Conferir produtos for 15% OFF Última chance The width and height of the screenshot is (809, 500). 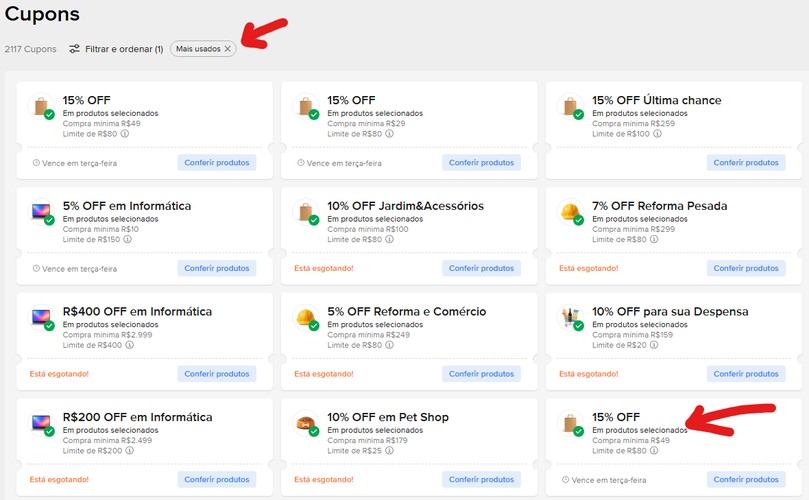tap(746, 163)
